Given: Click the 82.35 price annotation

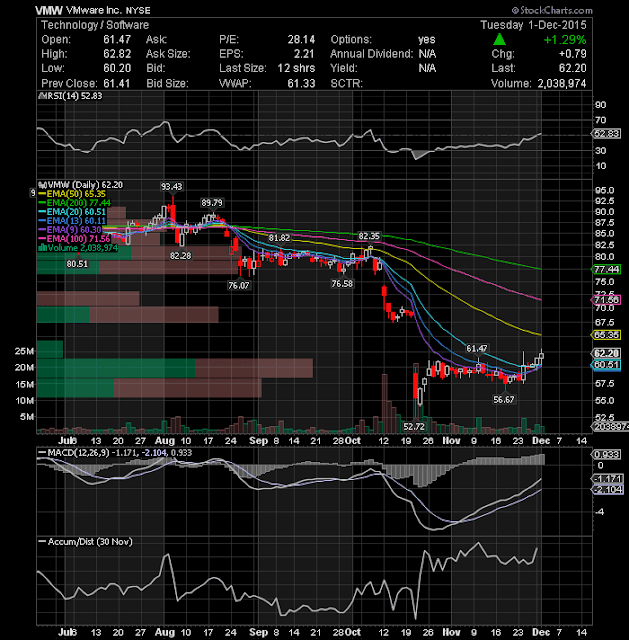Looking at the screenshot, I should click(x=369, y=236).
